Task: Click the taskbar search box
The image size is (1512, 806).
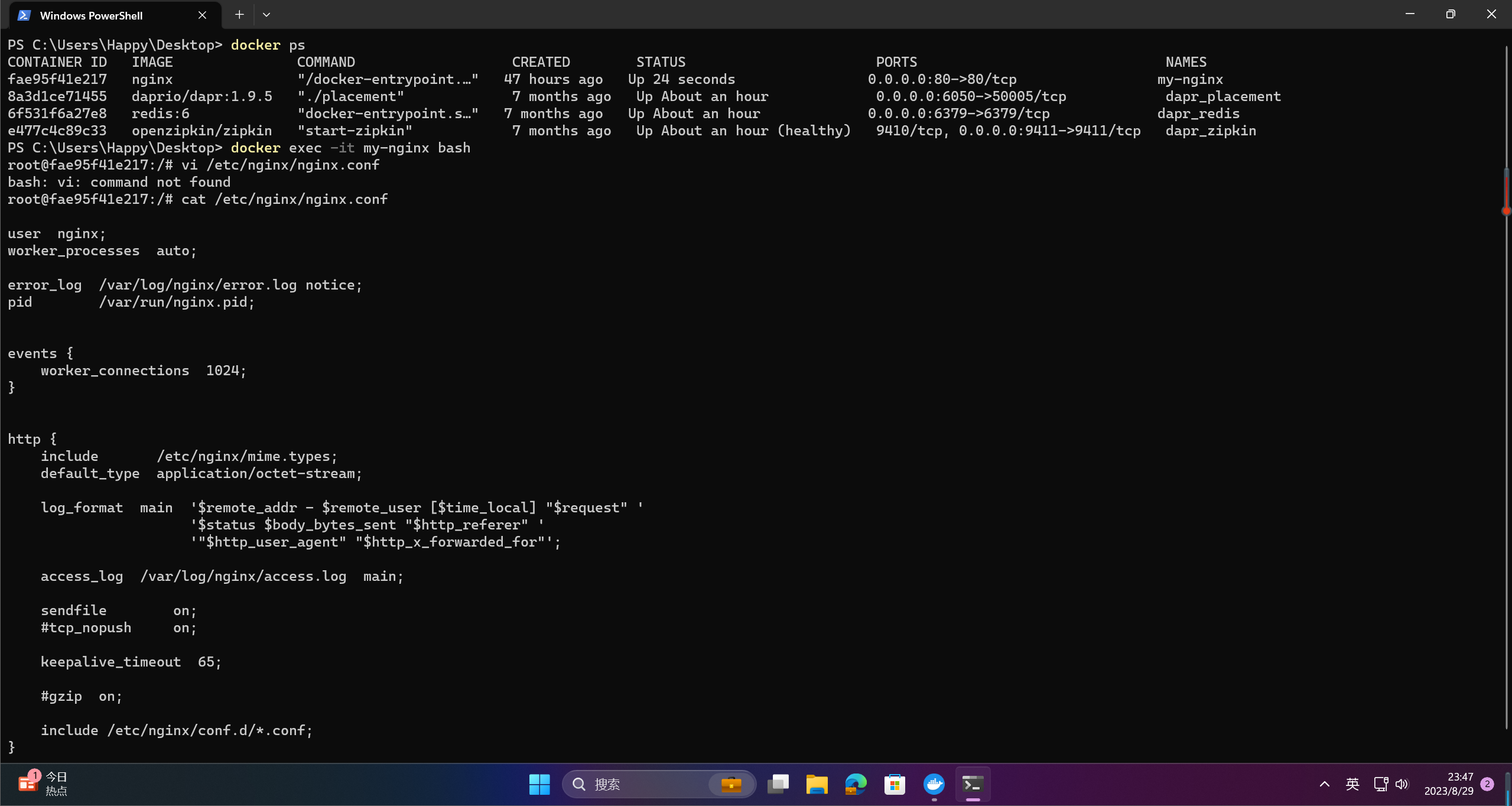Action: click(659, 784)
